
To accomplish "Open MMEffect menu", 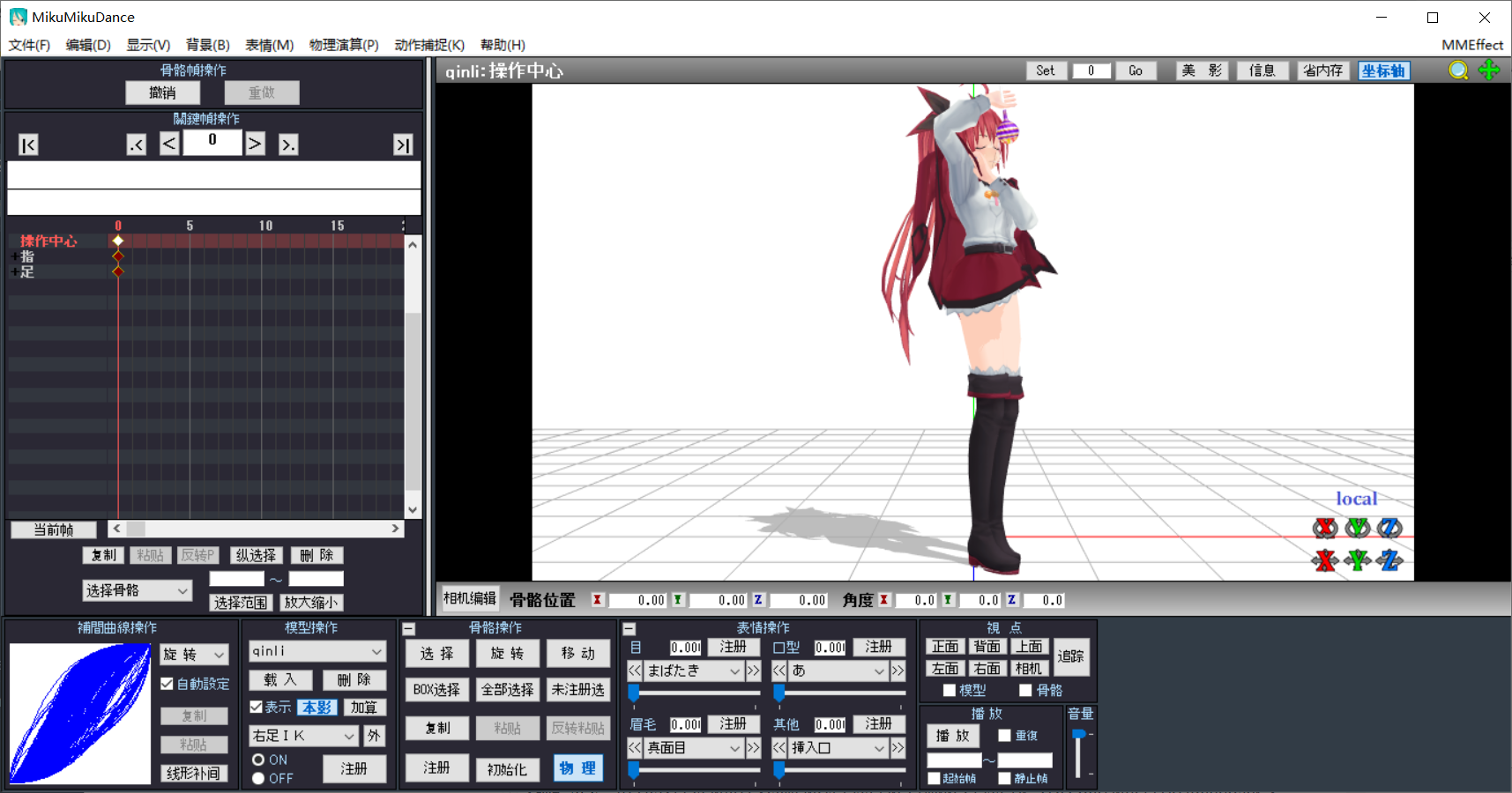I will [1472, 45].
